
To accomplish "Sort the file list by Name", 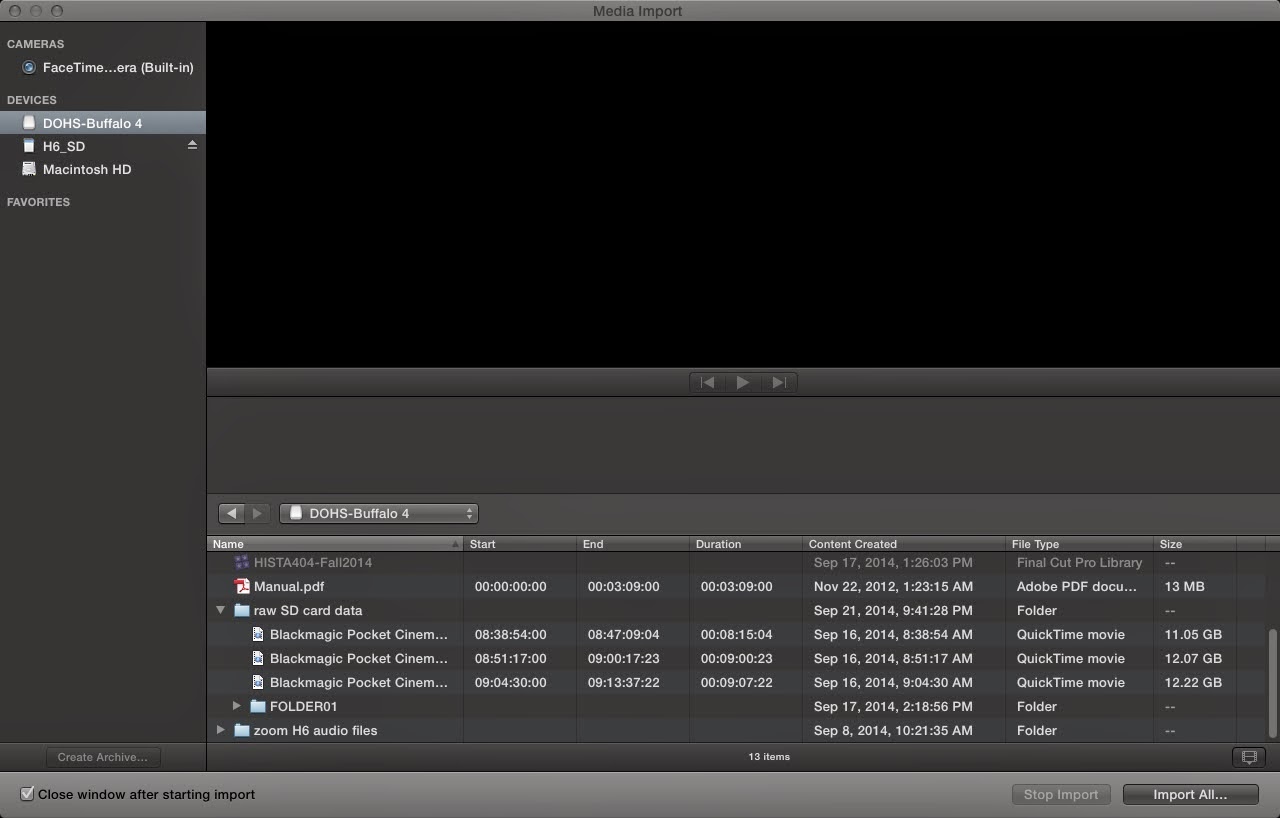I will (x=335, y=544).
